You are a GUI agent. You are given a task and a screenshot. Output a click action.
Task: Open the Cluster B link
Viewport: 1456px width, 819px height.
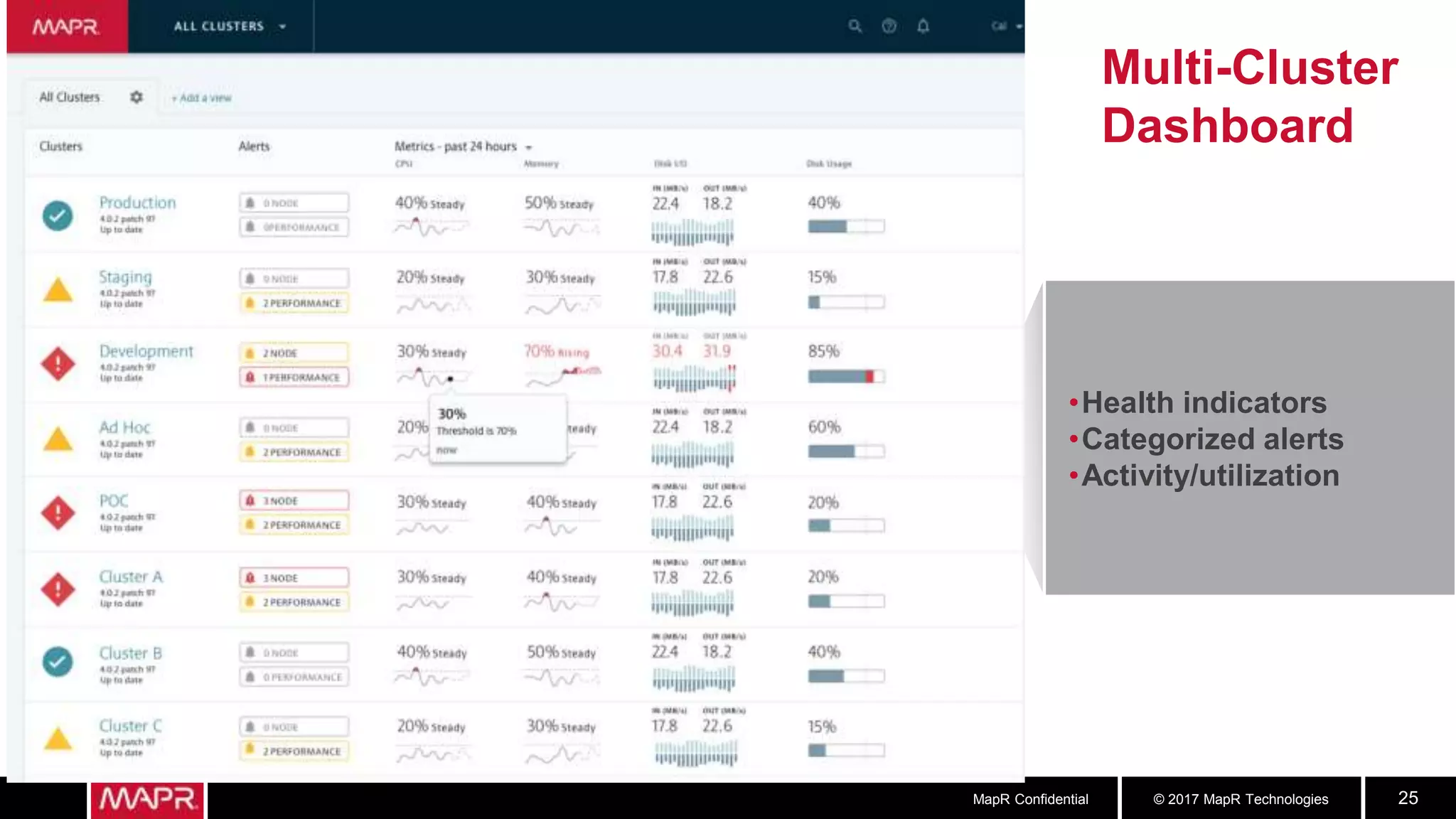[131, 653]
